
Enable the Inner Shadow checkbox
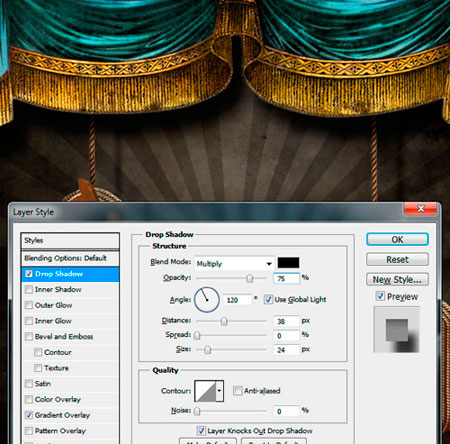29,289
